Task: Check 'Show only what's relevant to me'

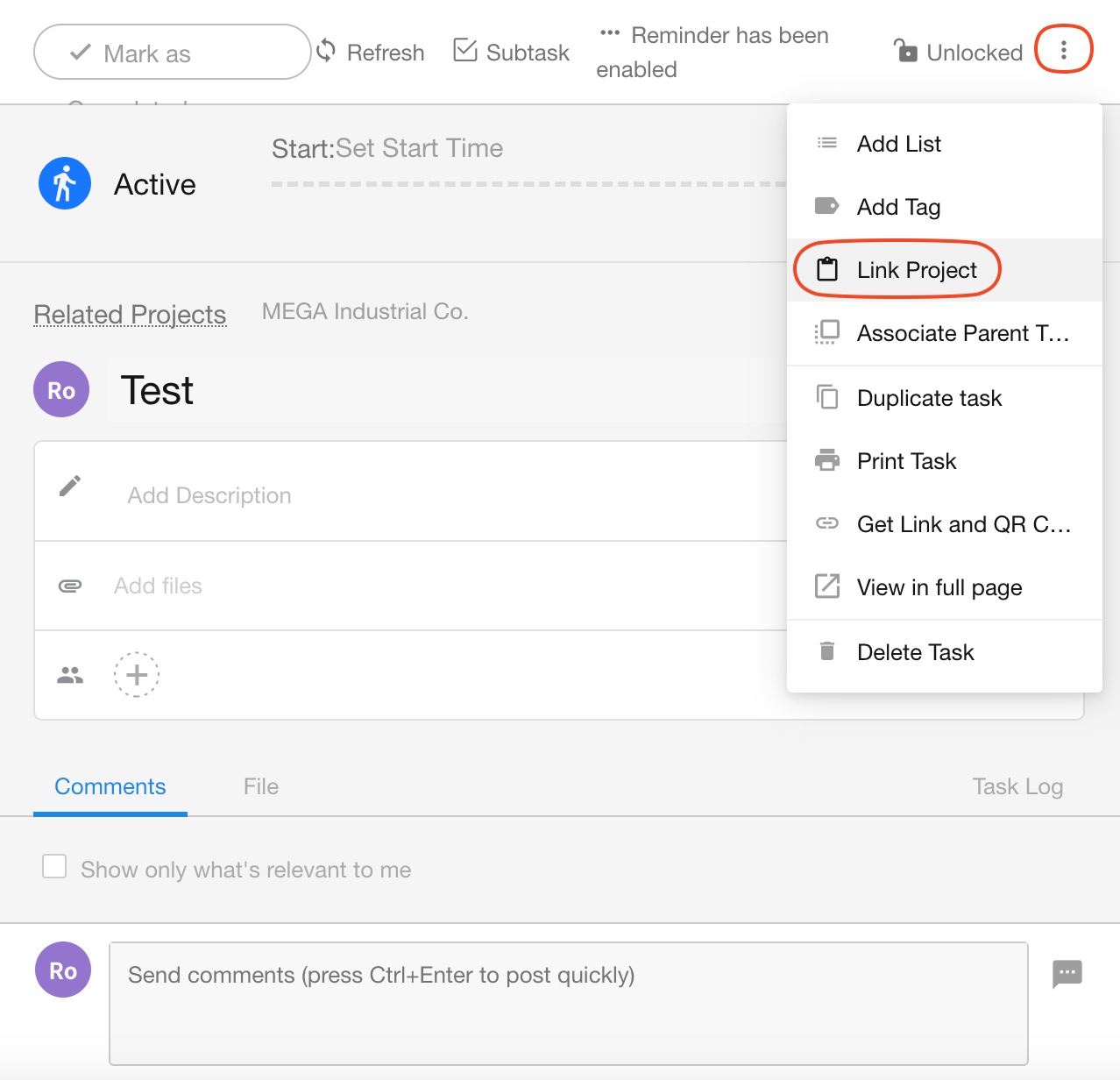Action: point(54,867)
